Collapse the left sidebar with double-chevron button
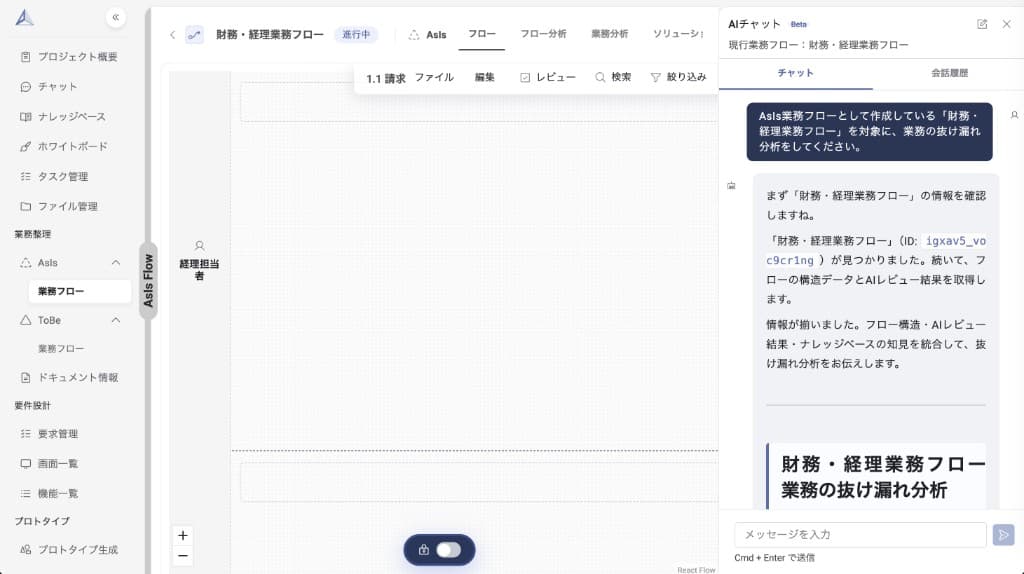The height and width of the screenshot is (574, 1024). (116, 18)
